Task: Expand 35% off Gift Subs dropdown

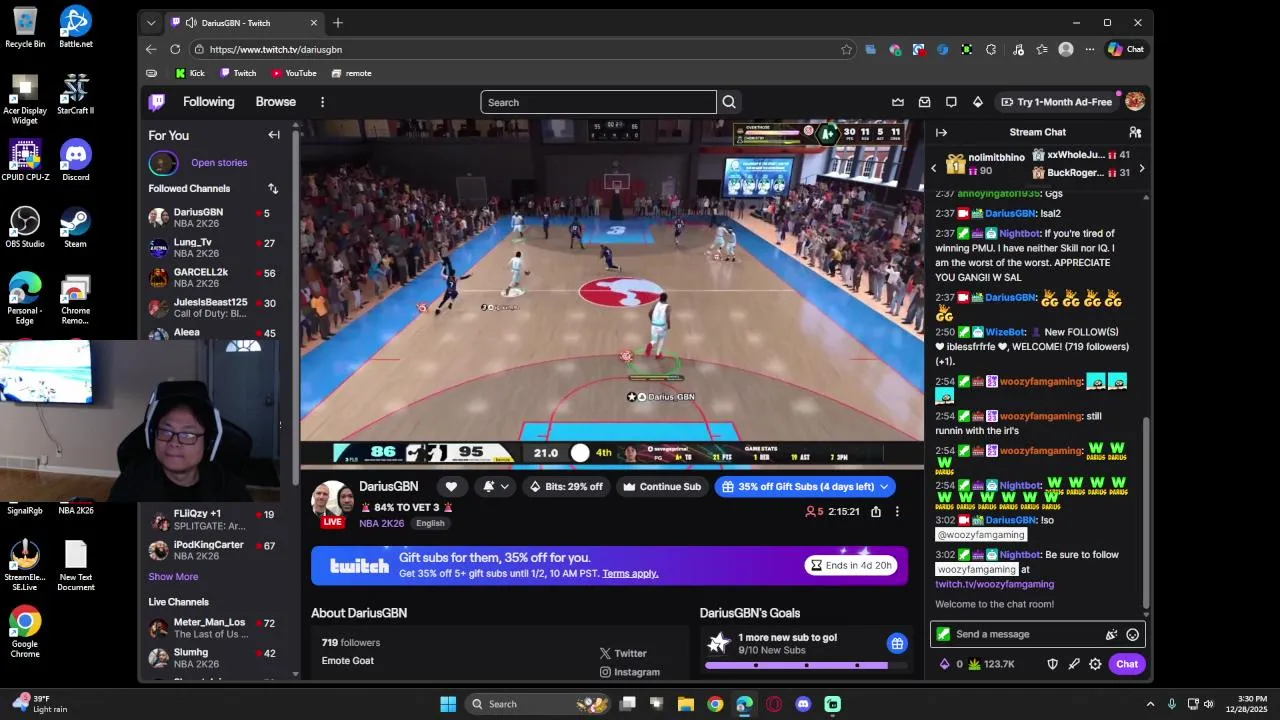Action: click(x=884, y=487)
